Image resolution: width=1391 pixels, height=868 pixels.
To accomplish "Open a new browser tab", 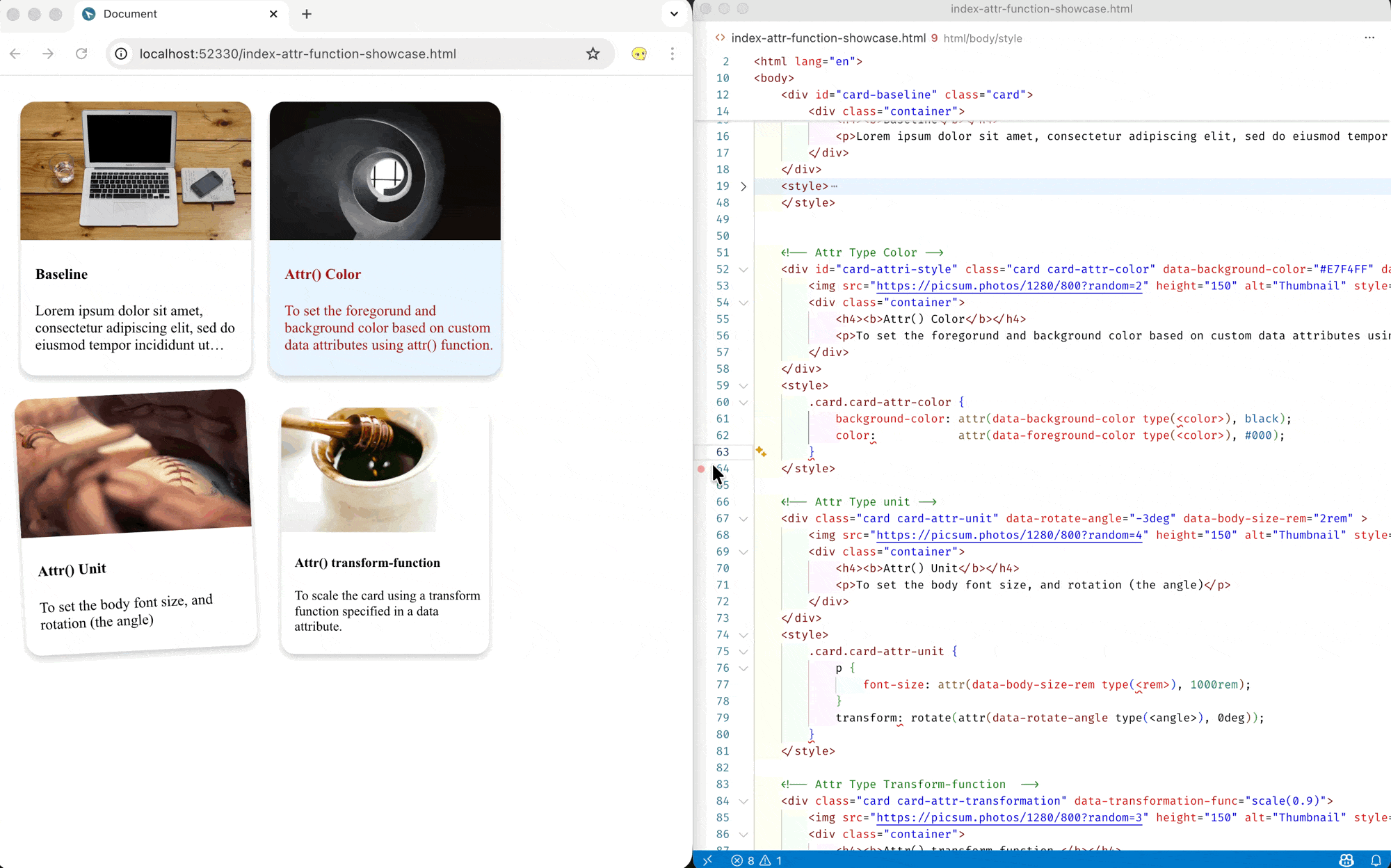I will 307,14.
